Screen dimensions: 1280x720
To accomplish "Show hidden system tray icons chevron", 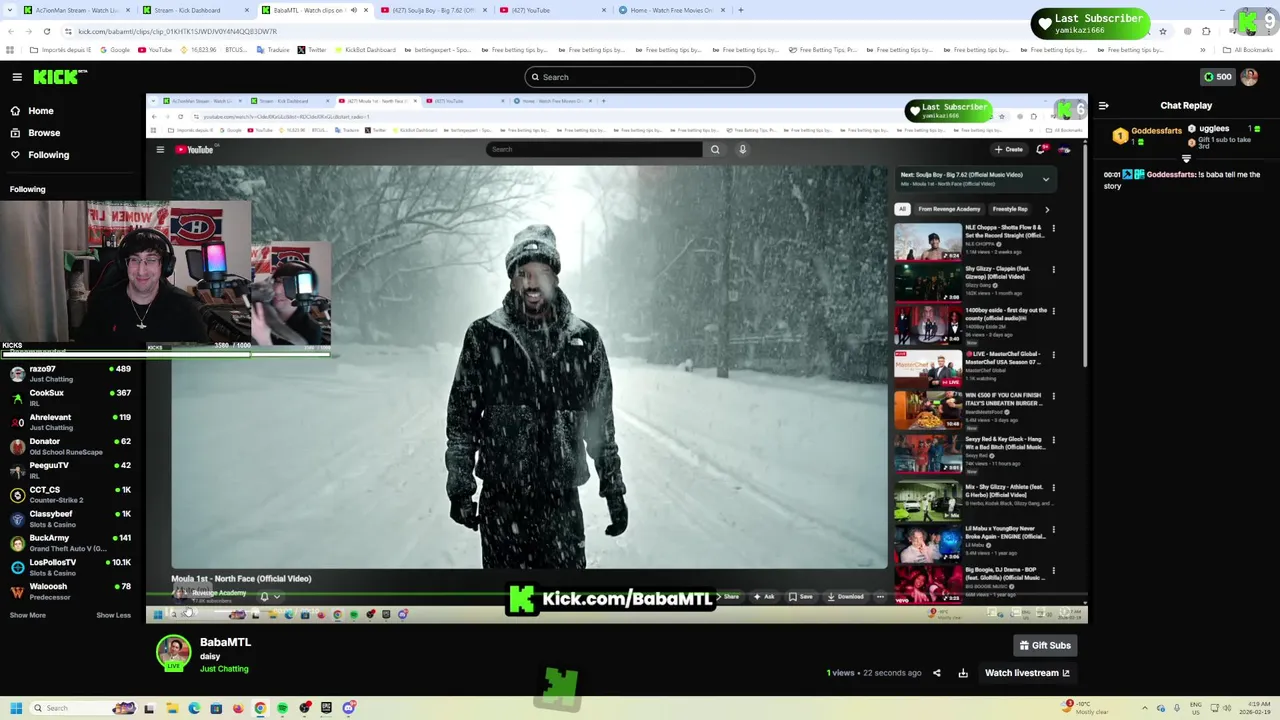I will (1146, 708).
